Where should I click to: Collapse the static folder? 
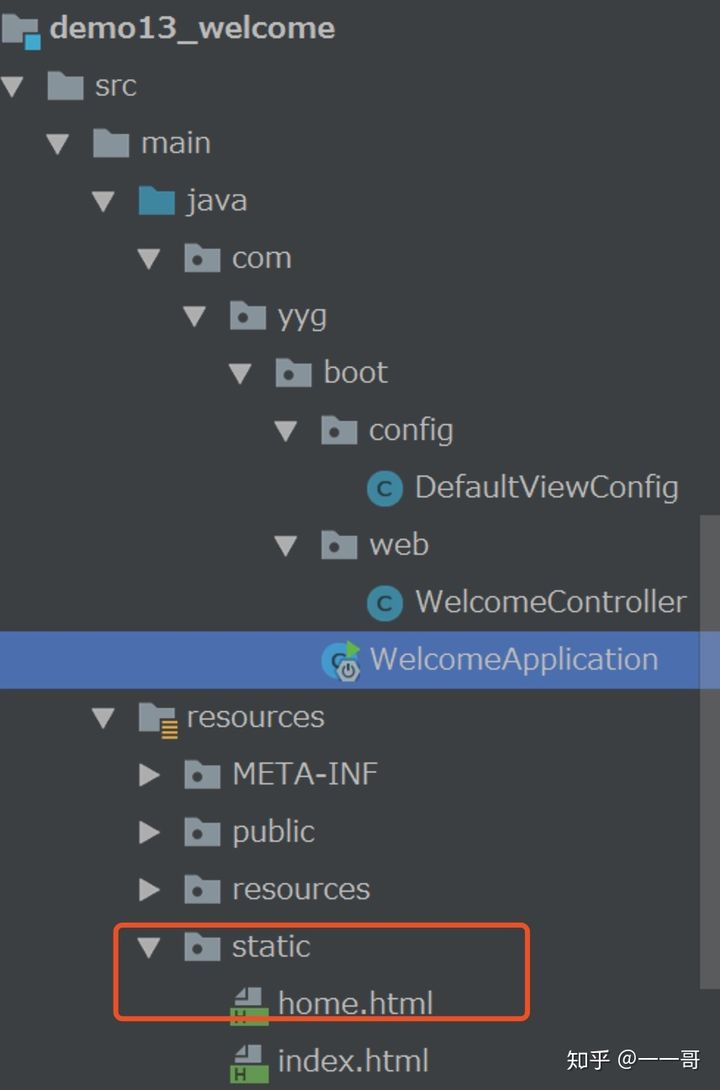(149, 947)
